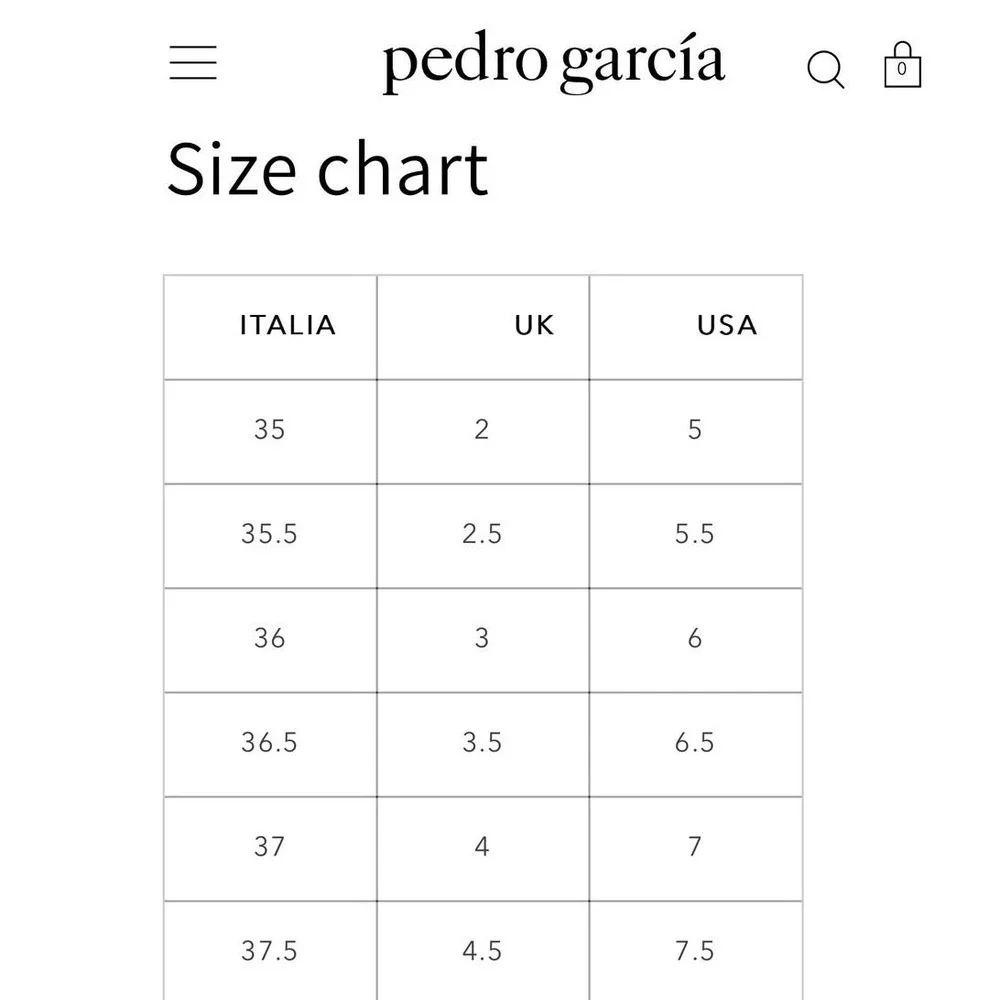Click Italia size 36 cell
Viewport: 1000px width, 1000px height.
(270, 638)
